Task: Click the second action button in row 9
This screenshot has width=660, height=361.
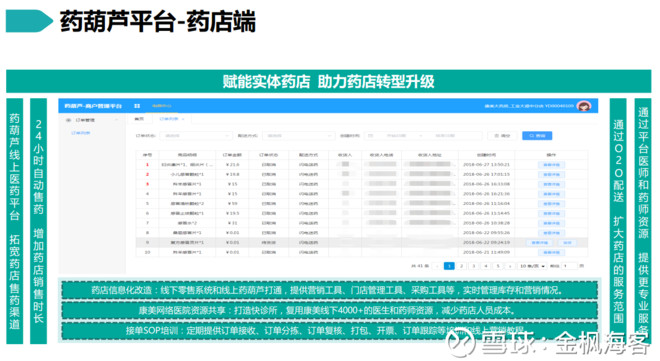Action: coord(567,243)
